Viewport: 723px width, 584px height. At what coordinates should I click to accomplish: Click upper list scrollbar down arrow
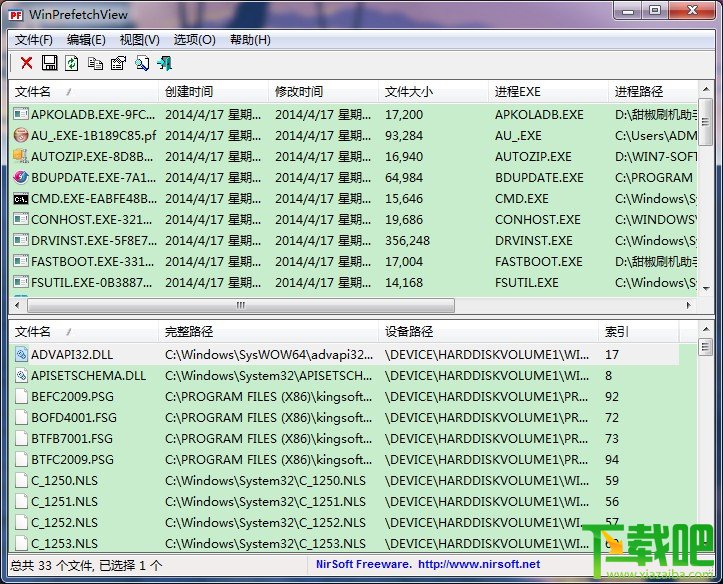(x=705, y=289)
